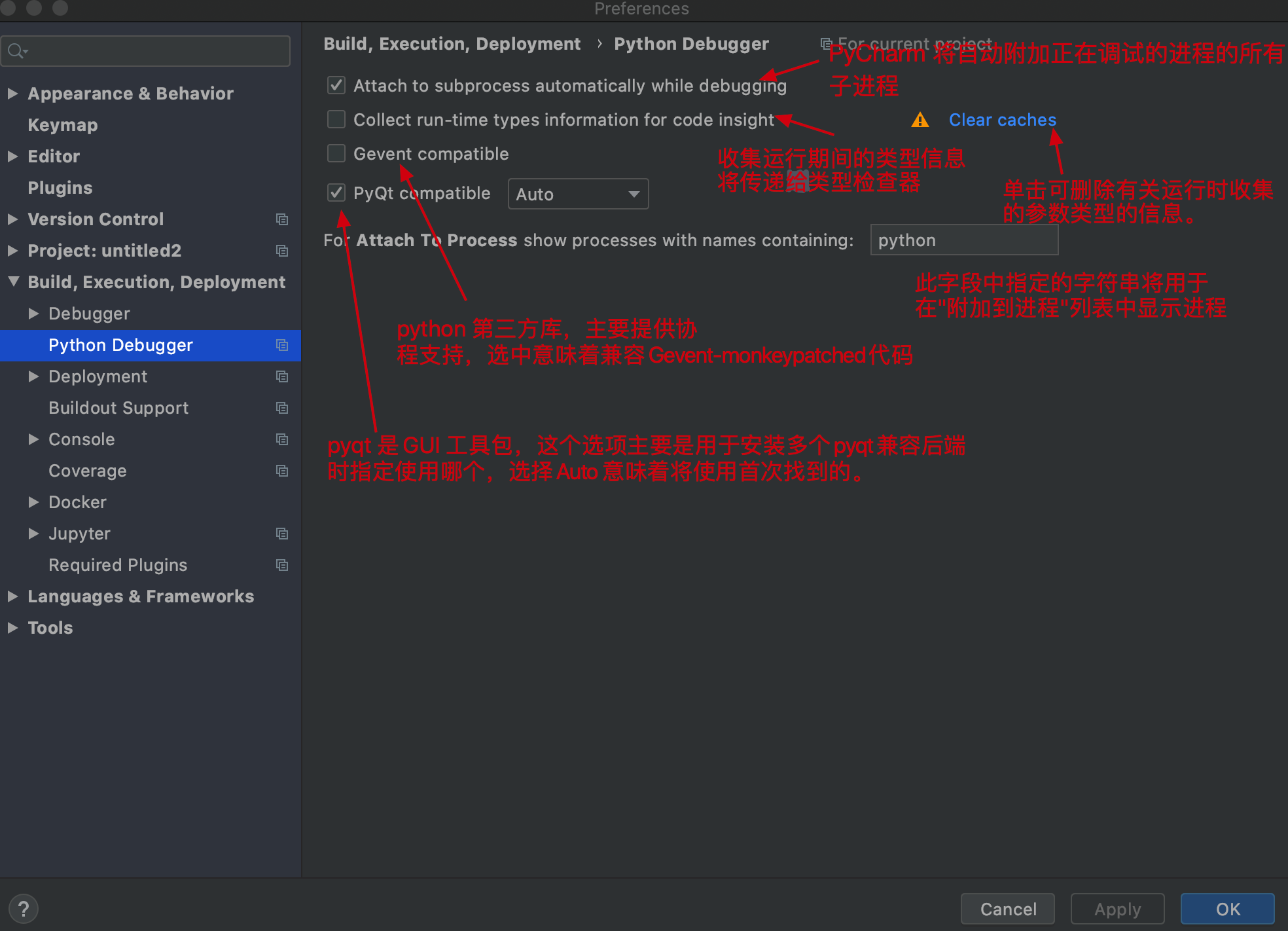This screenshot has width=1288, height=931.
Task: Expand the Deployment subsection
Action: (x=33, y=376)
